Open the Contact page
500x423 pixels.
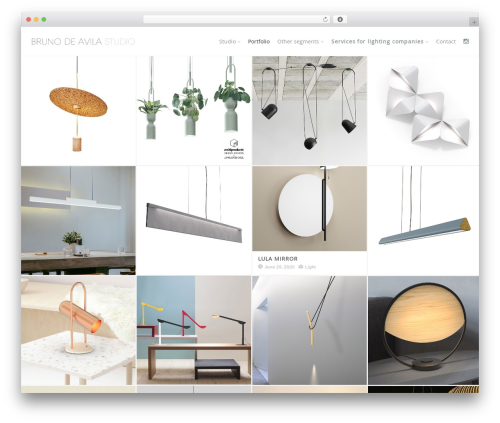click(446, 42)
